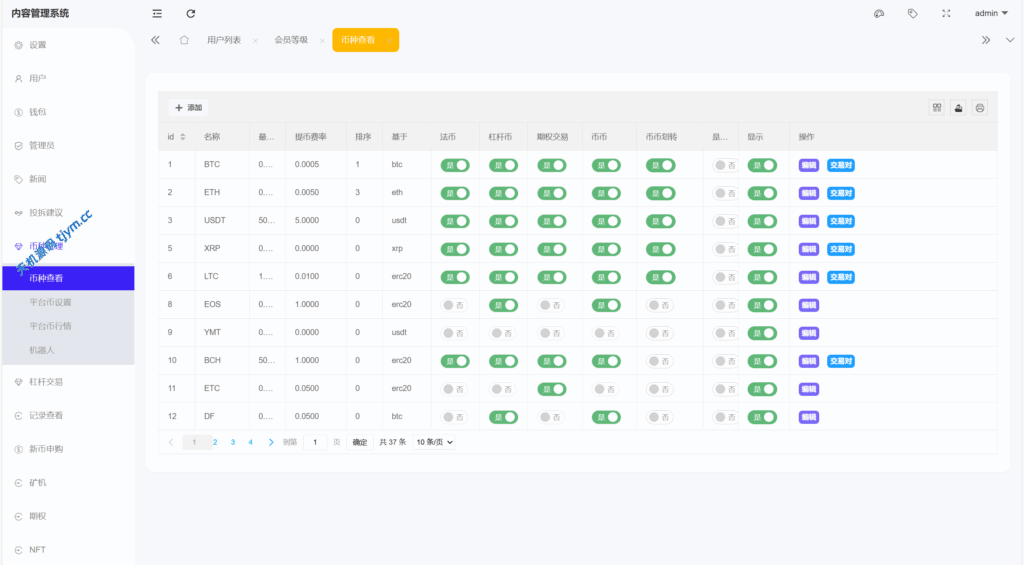
Task: Click the print icon above the table
Action: (980, 108)
